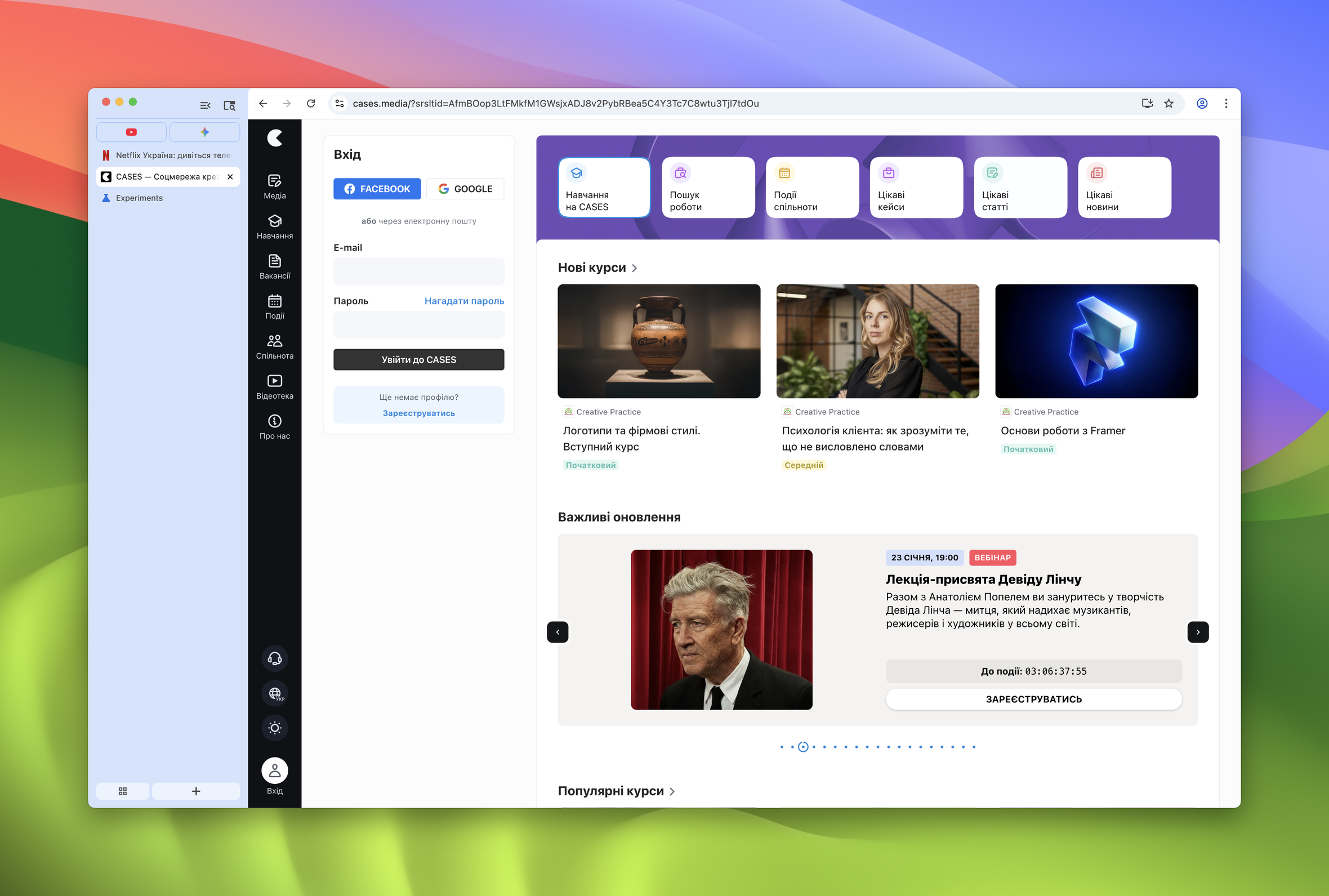
Task: Bookmark page with star icon
Action: 1169,104
